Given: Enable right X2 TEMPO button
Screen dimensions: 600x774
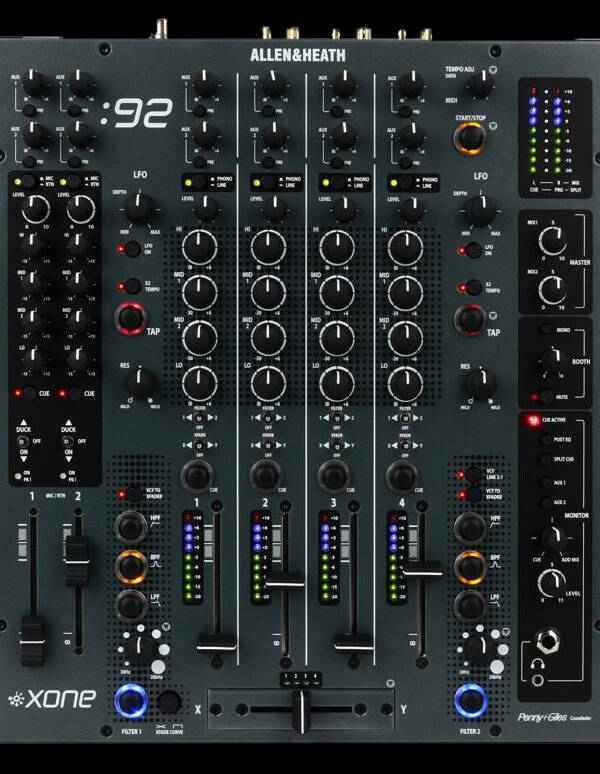Looking at the screenshot, I should pos(473,287).
